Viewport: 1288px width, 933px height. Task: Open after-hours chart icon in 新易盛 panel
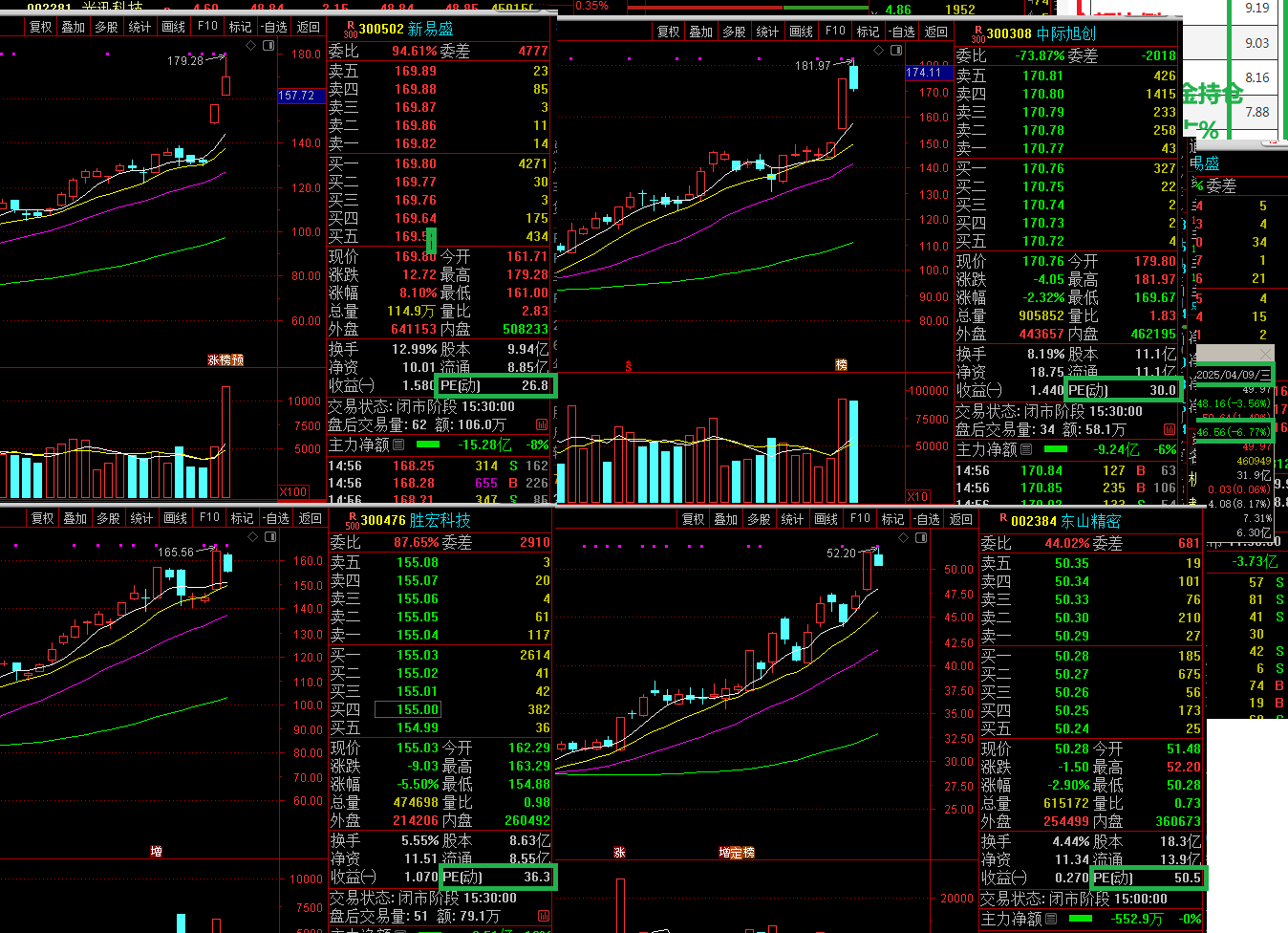click(543, 424)
